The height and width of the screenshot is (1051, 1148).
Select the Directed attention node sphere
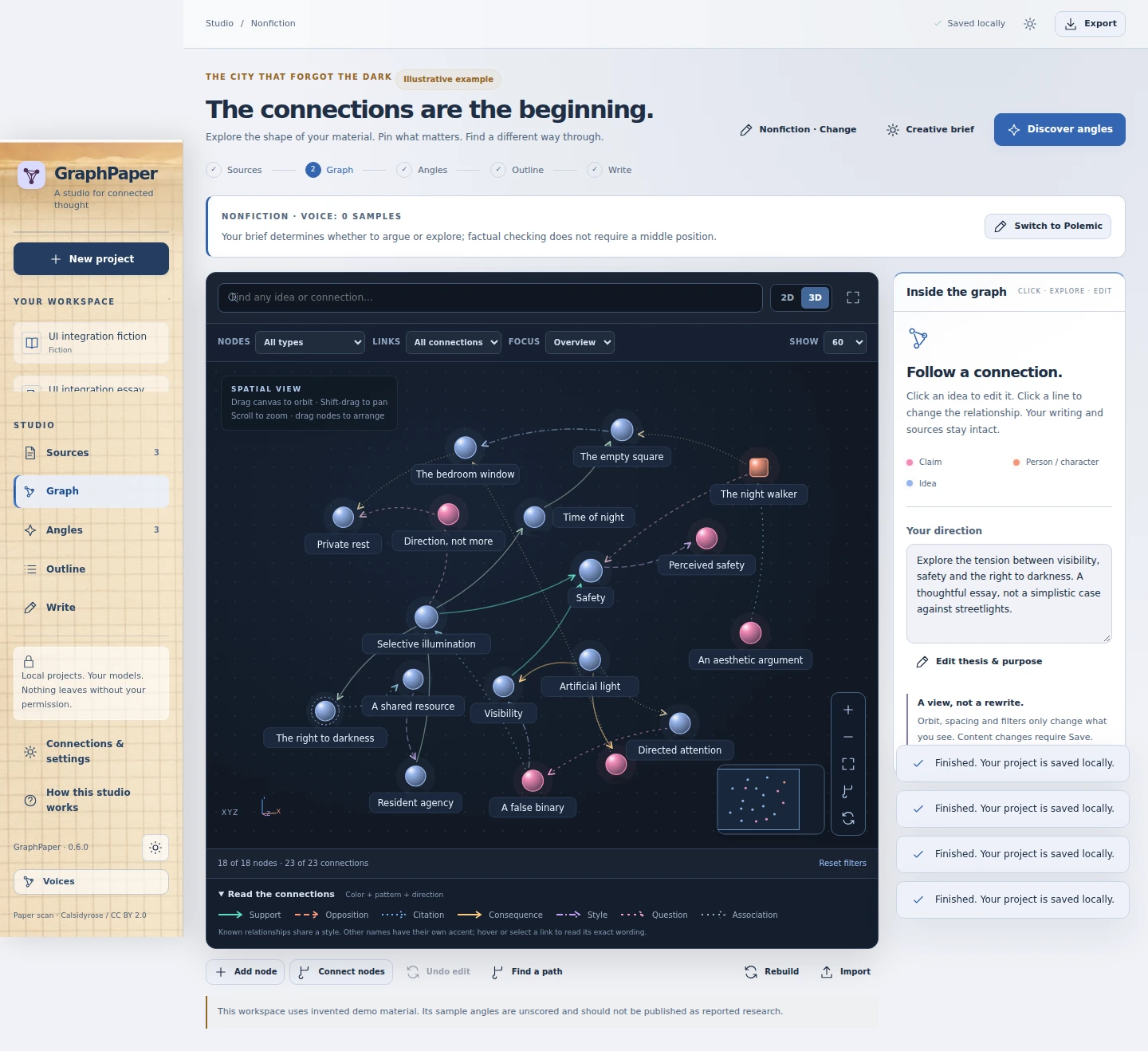[x=680, y=723]
